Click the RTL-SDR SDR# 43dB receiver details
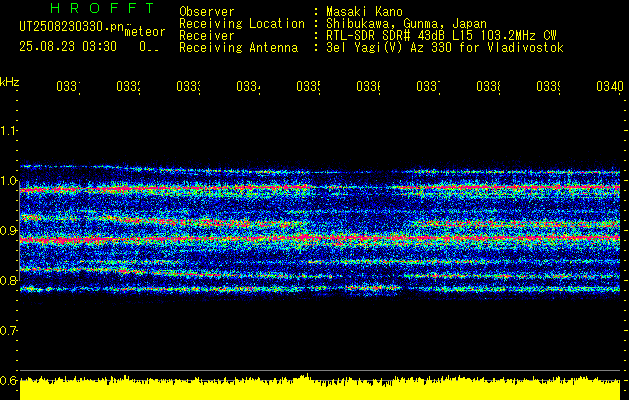Image resolution: width=629 pixels, height=400 pixels. [441, 36]
